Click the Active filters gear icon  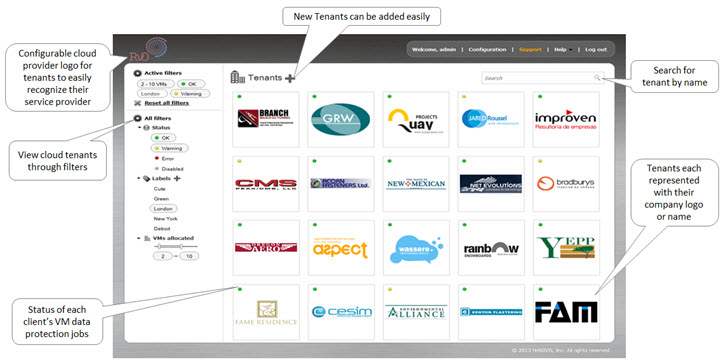[x=137, y=73]
